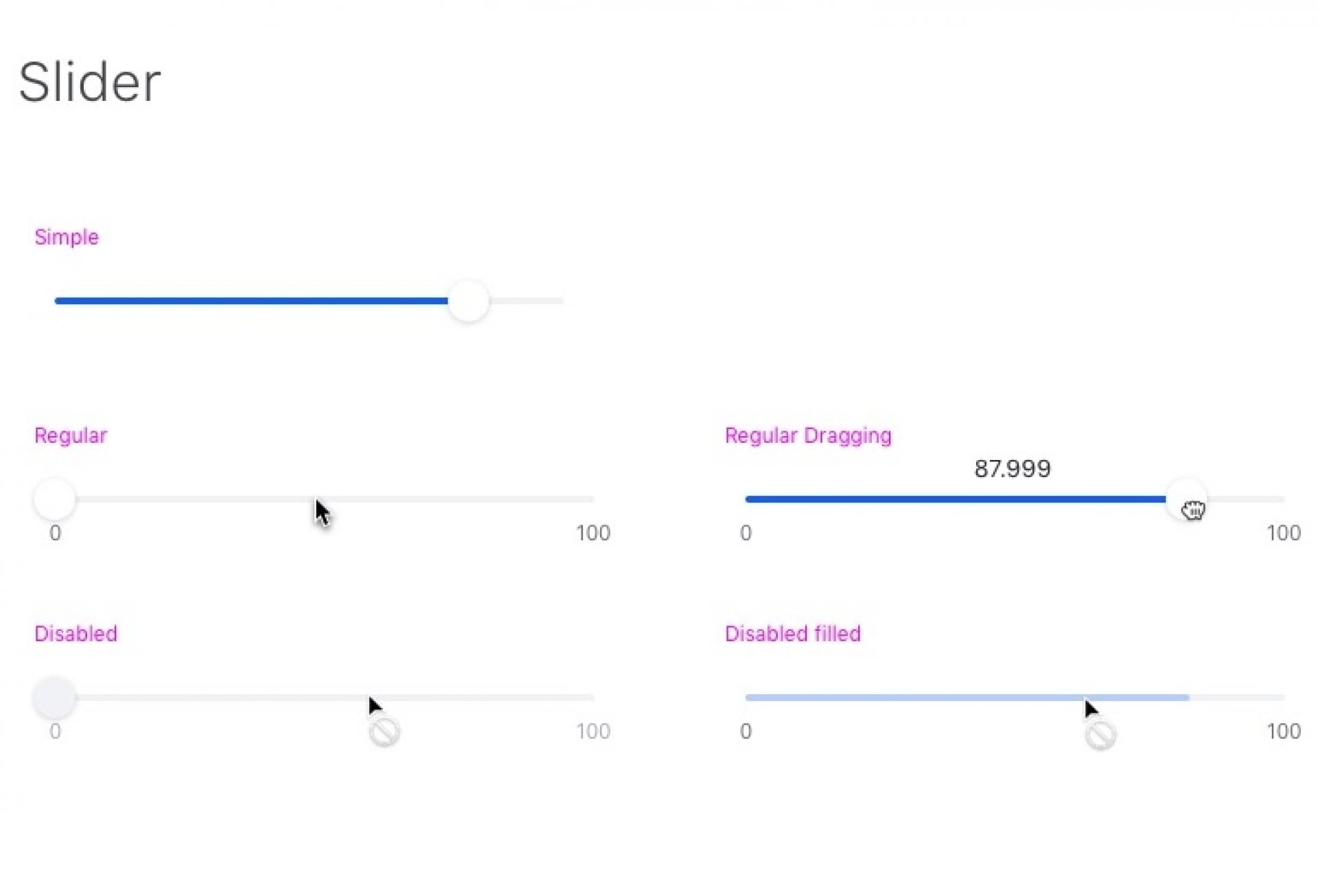Click the Disabled section label
Image resolution: width=1318 pixels, height=896 pixels.
click(x=76, y=634)
